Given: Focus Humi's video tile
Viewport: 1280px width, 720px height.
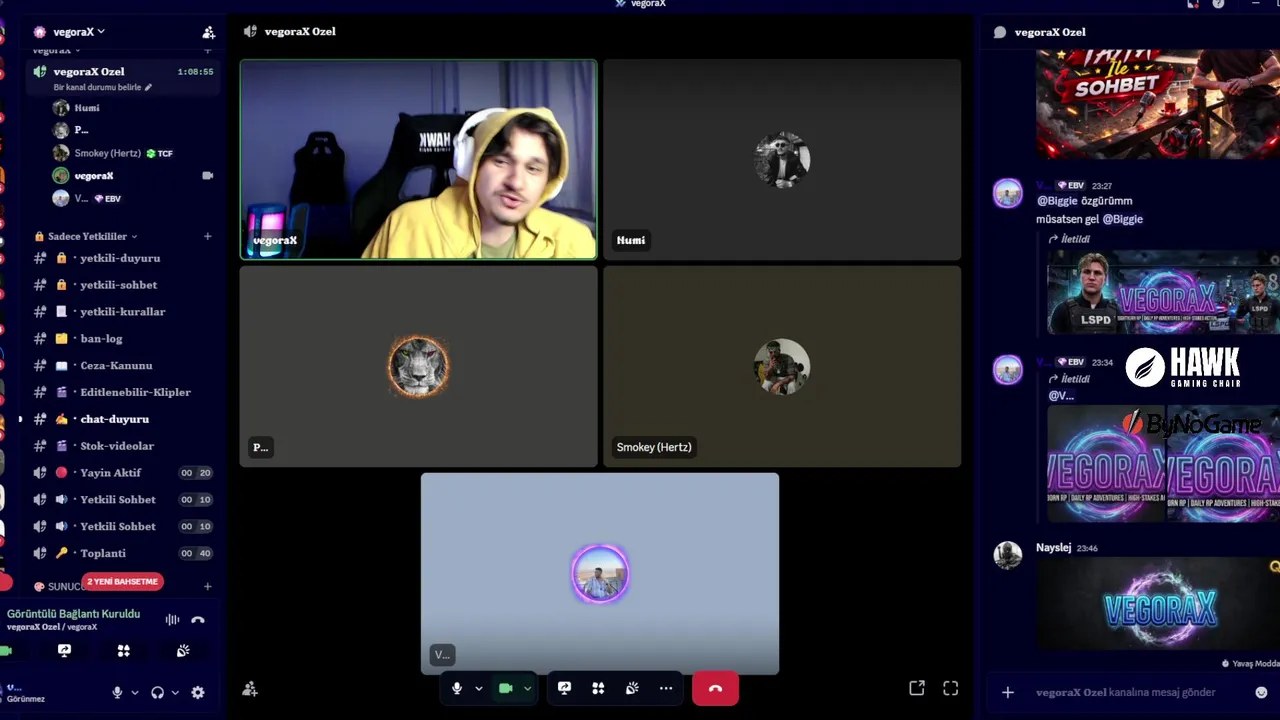Looking at the screenshot, I should coord(782,160).
